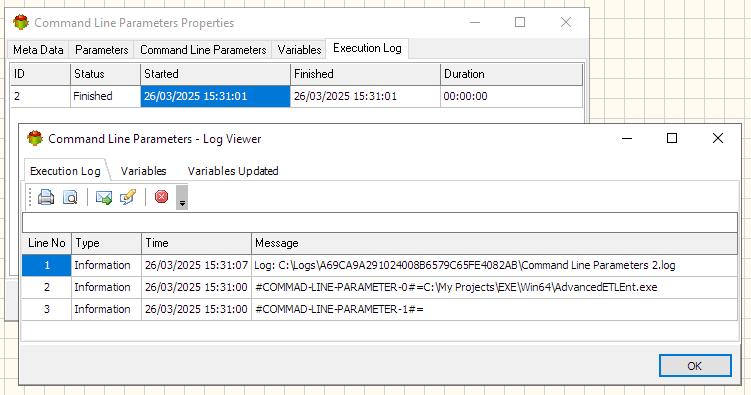The image size is (751, 395).
Task: Click the Log Viewer window app icon
Action: coord(35,138)
